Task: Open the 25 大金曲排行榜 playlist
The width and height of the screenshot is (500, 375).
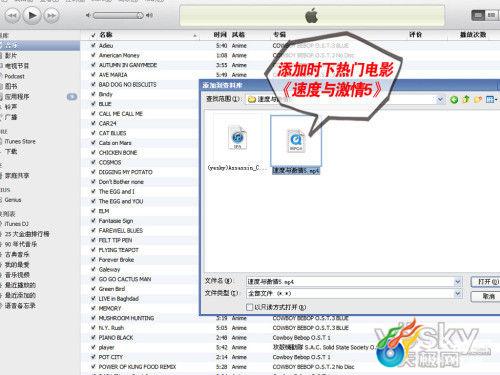Action: (x=27, y=234)
